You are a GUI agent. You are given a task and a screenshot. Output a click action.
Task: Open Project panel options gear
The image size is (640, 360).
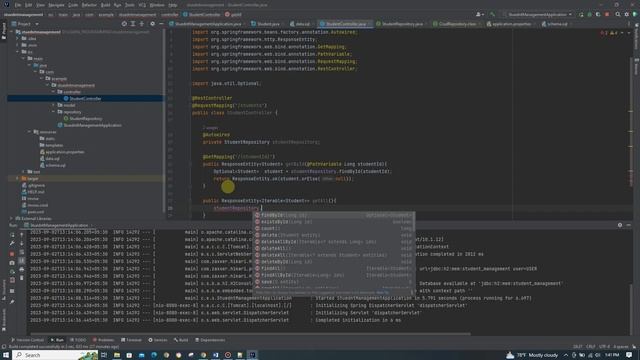click(153, 24)
